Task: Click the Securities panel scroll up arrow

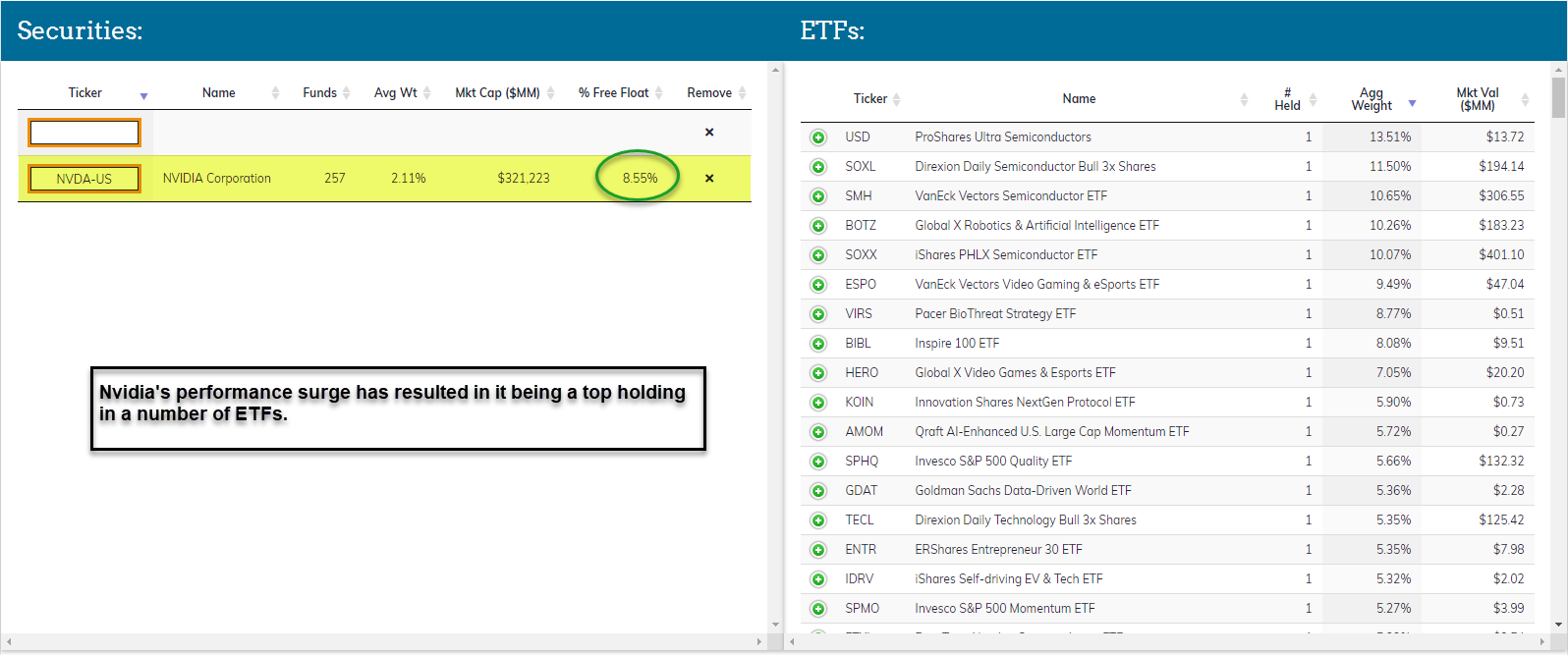Action: (x=775, y=70)
